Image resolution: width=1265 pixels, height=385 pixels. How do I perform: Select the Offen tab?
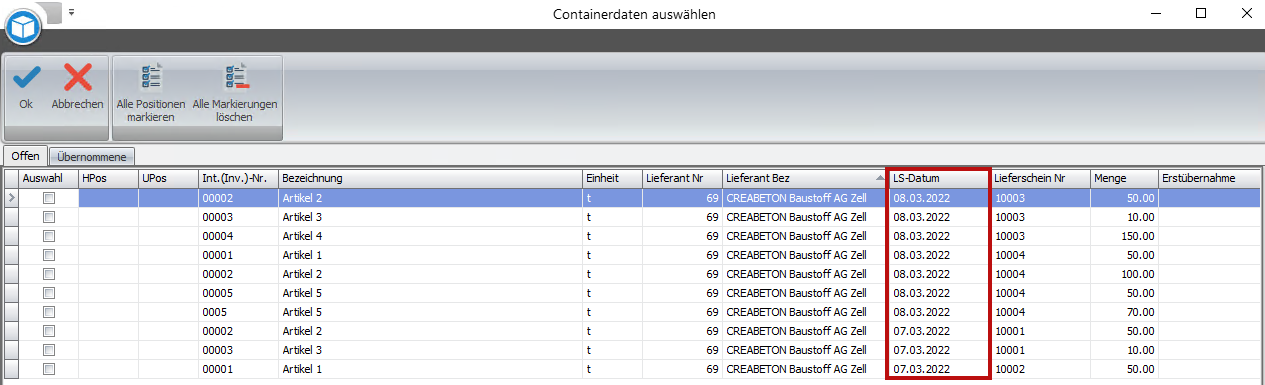[25, 156]
